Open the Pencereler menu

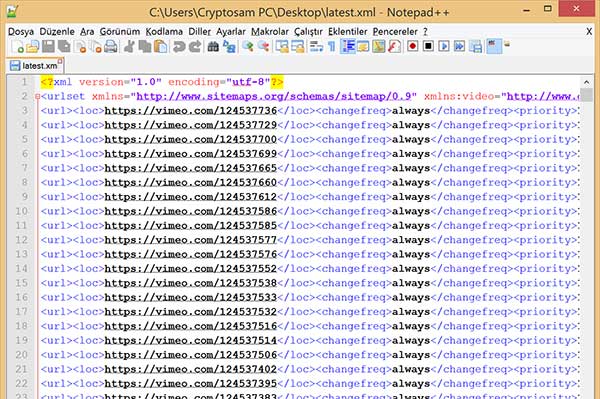pos(395,31)
